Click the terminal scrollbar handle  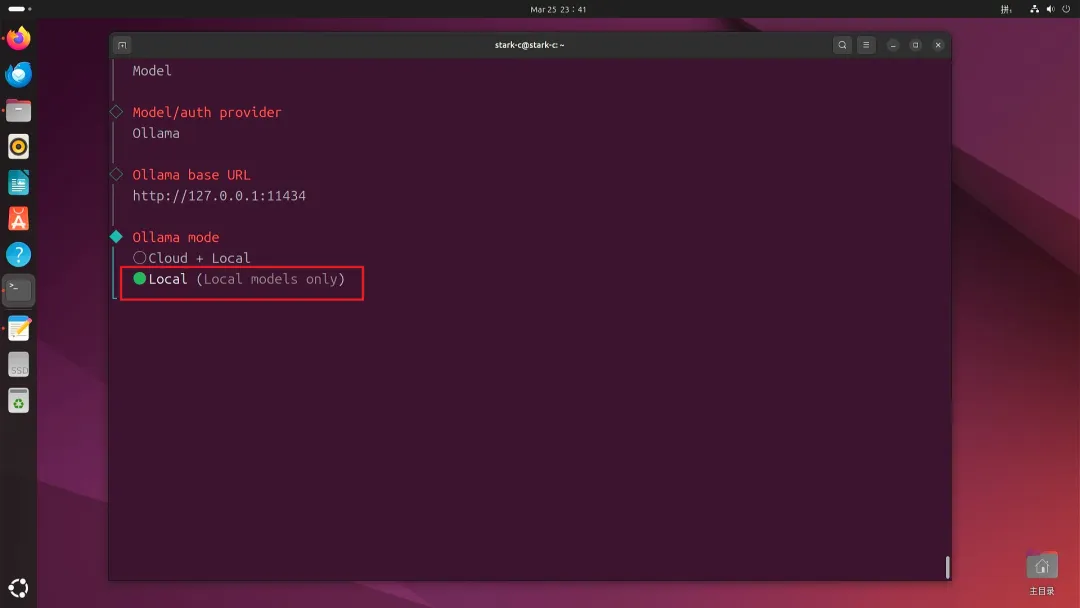tap(948, 567)
